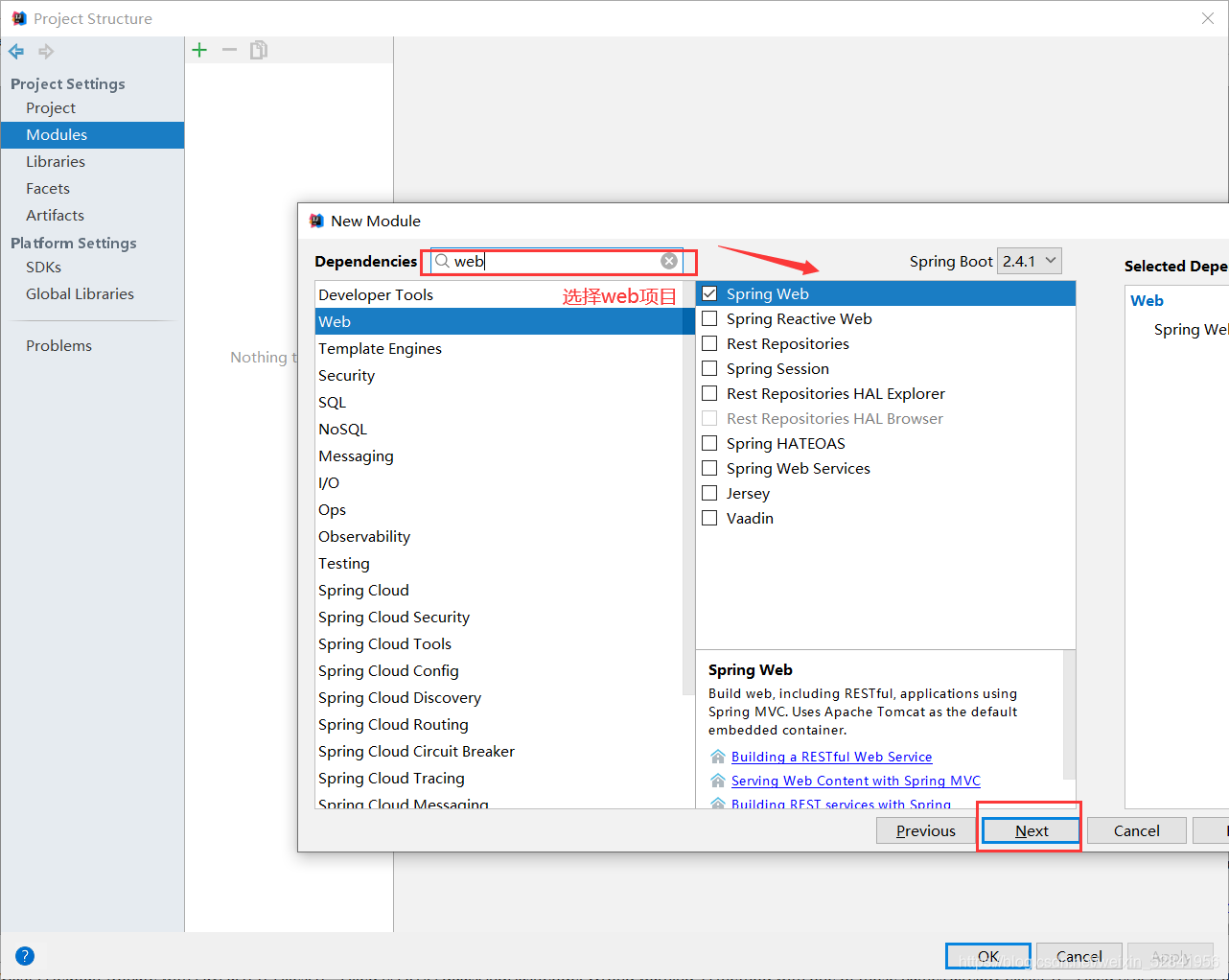Screen dimensions: 1229x980
Task: Cancel the Project Structure window
Action: (x=1079, y=956)
